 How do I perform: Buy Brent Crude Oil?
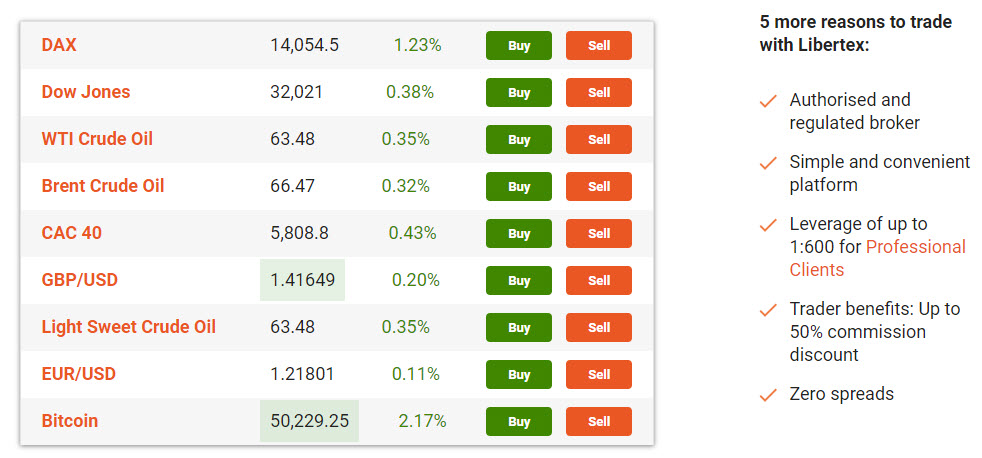pyautogui.click(x=519, y=187)
